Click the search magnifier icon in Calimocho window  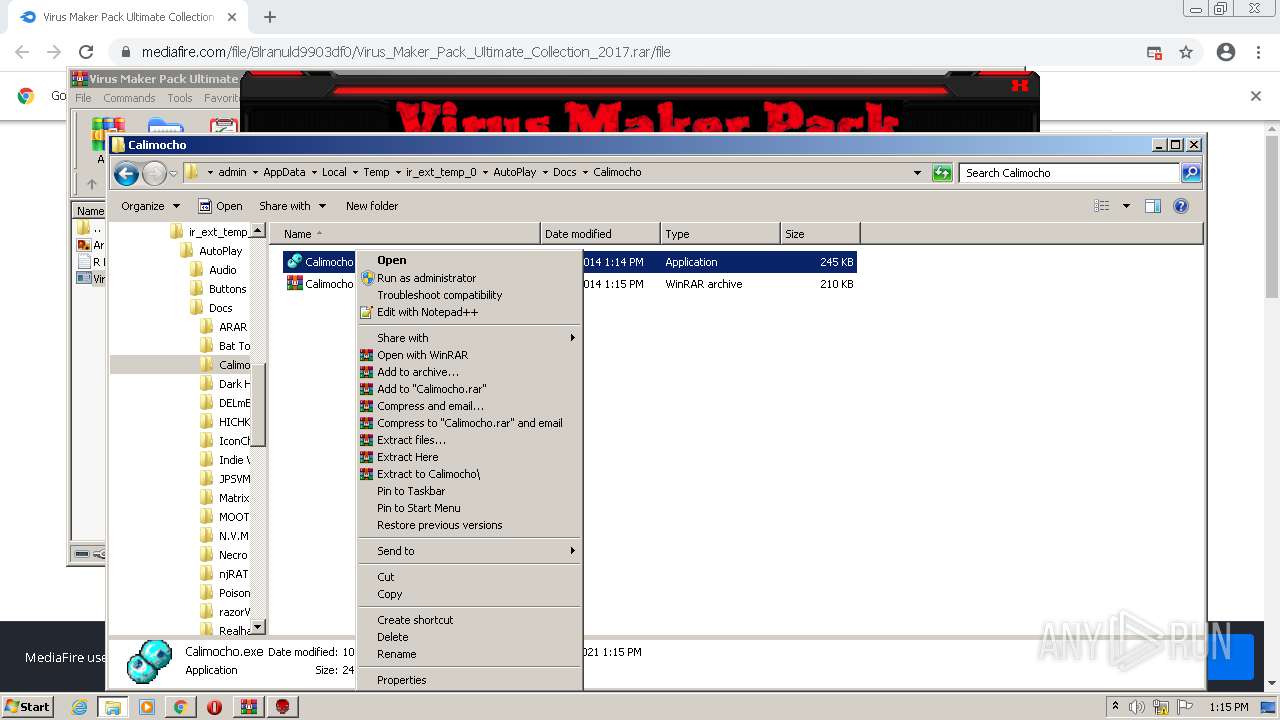[1191, 173]
